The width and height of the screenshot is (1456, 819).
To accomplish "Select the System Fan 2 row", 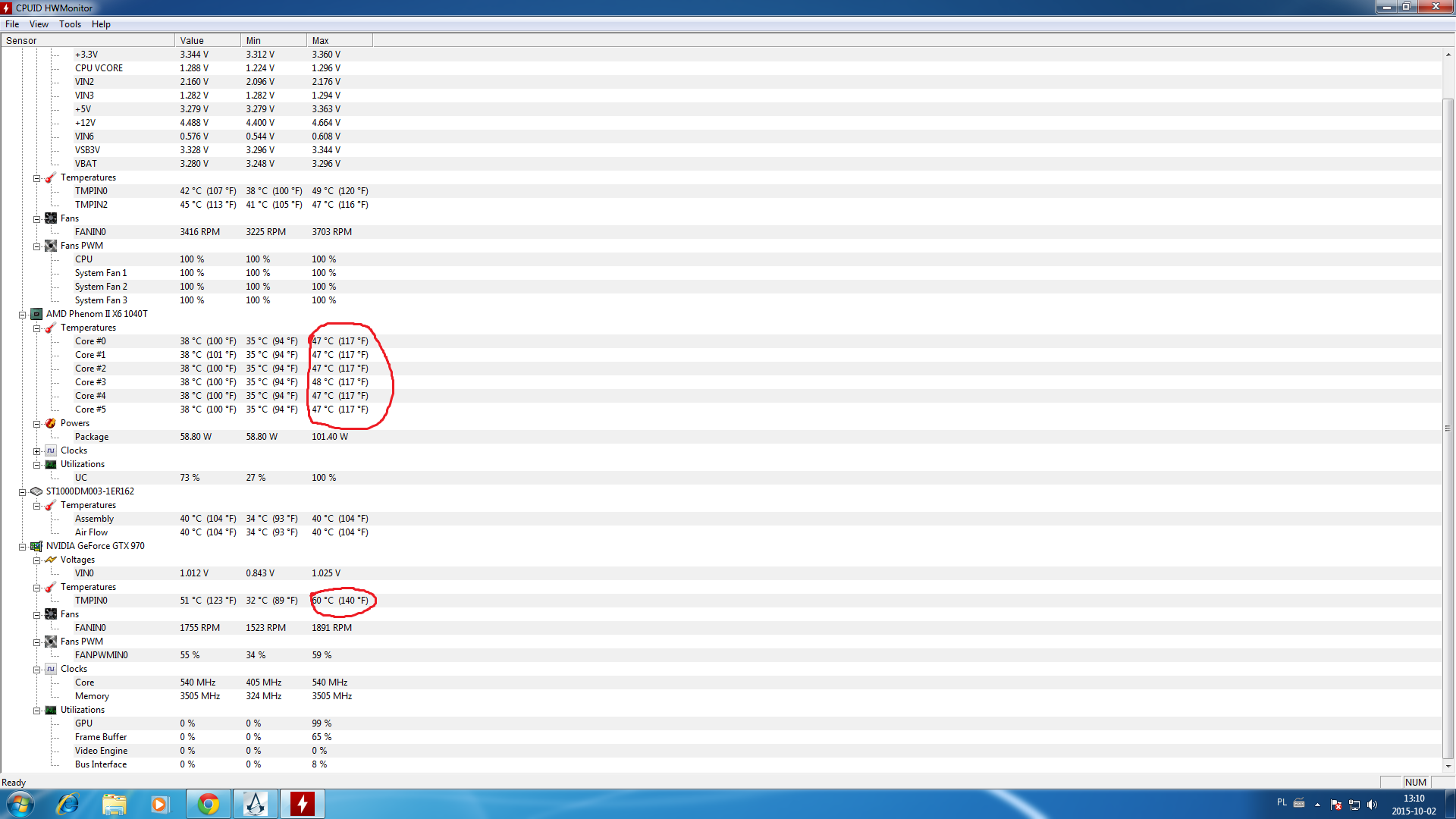I will (x=721, y=287).
